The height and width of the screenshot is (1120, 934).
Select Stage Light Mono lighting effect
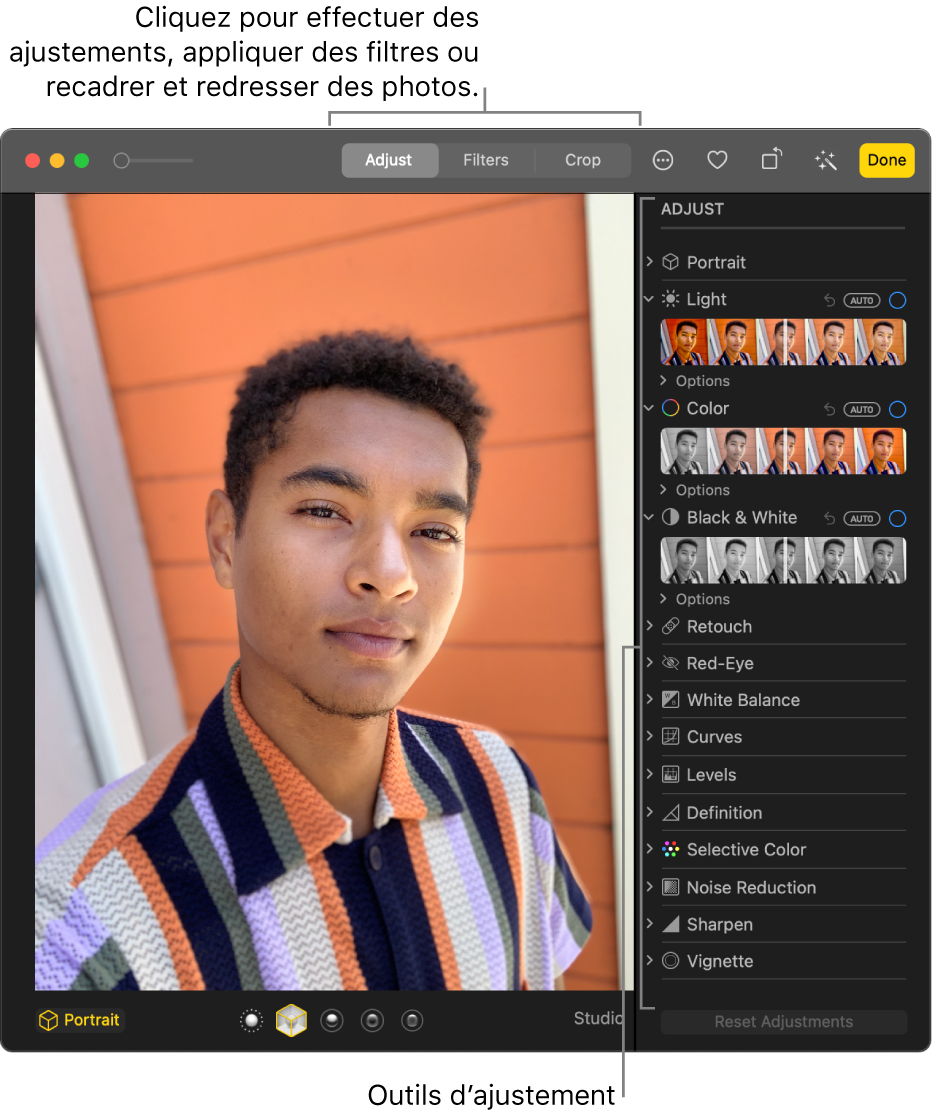(x=412, y=1021)
